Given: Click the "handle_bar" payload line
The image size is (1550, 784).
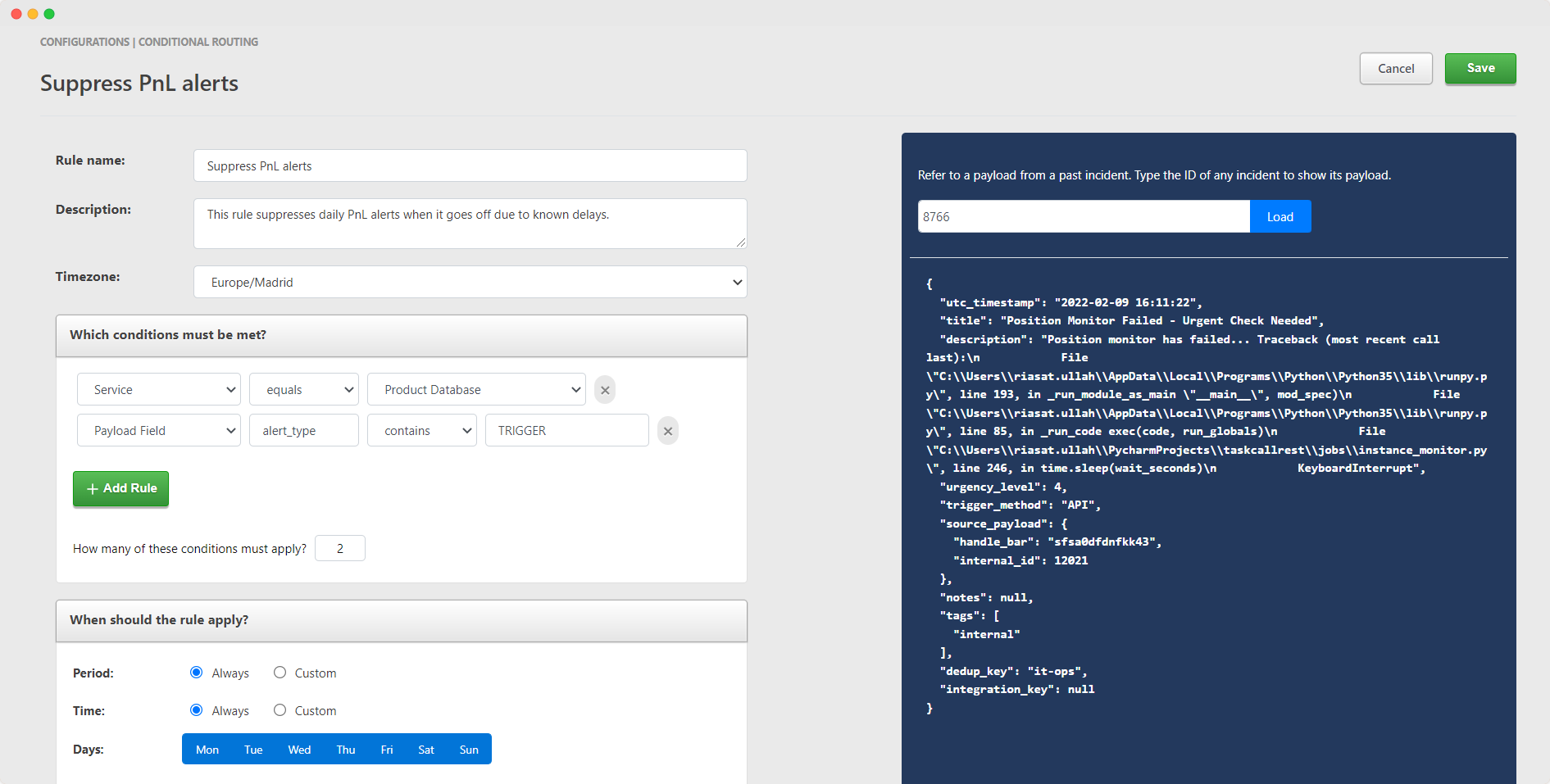Looking at the screenshot, I should pyautogui.click(x=1057, y=542).
